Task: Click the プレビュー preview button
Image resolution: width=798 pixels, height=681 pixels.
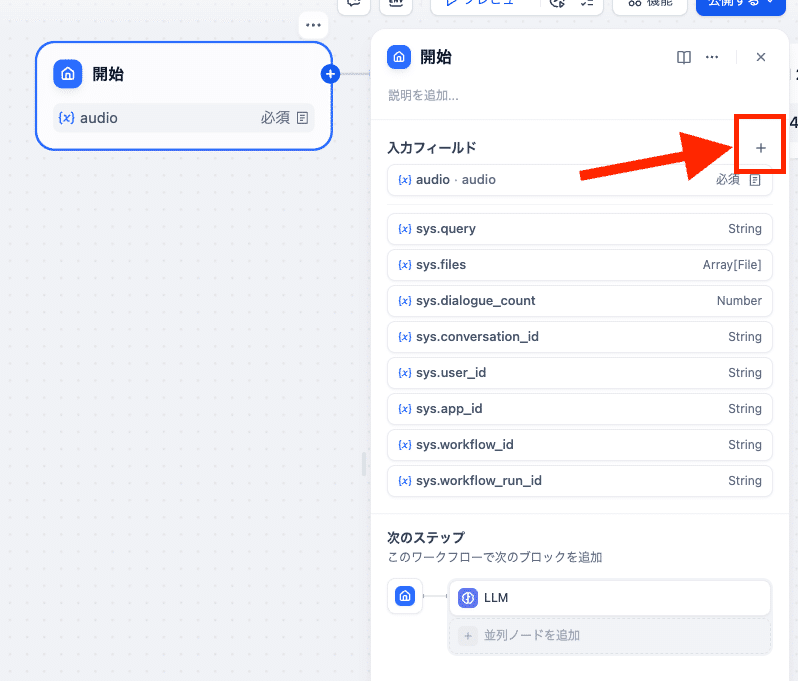Action: click(480, 4)
